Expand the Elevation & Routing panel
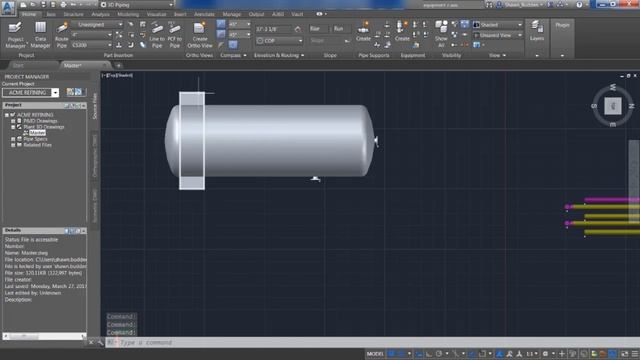 coord(279,55)
